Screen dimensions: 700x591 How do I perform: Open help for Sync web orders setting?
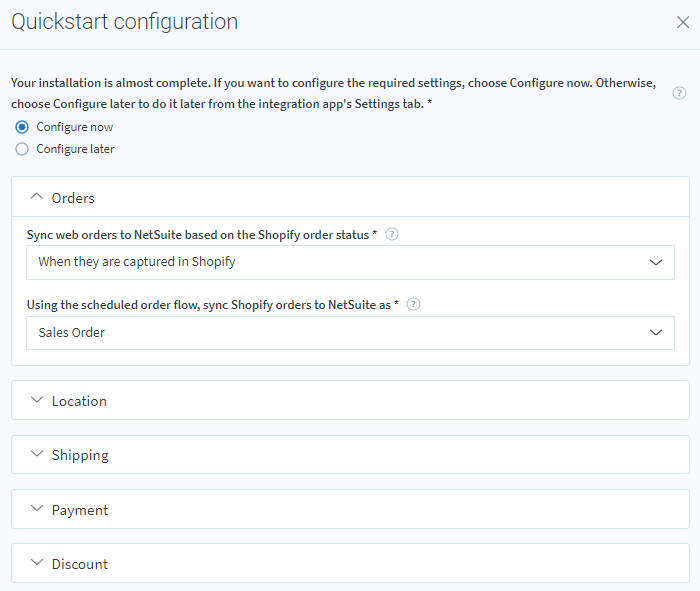pos(392,234)
